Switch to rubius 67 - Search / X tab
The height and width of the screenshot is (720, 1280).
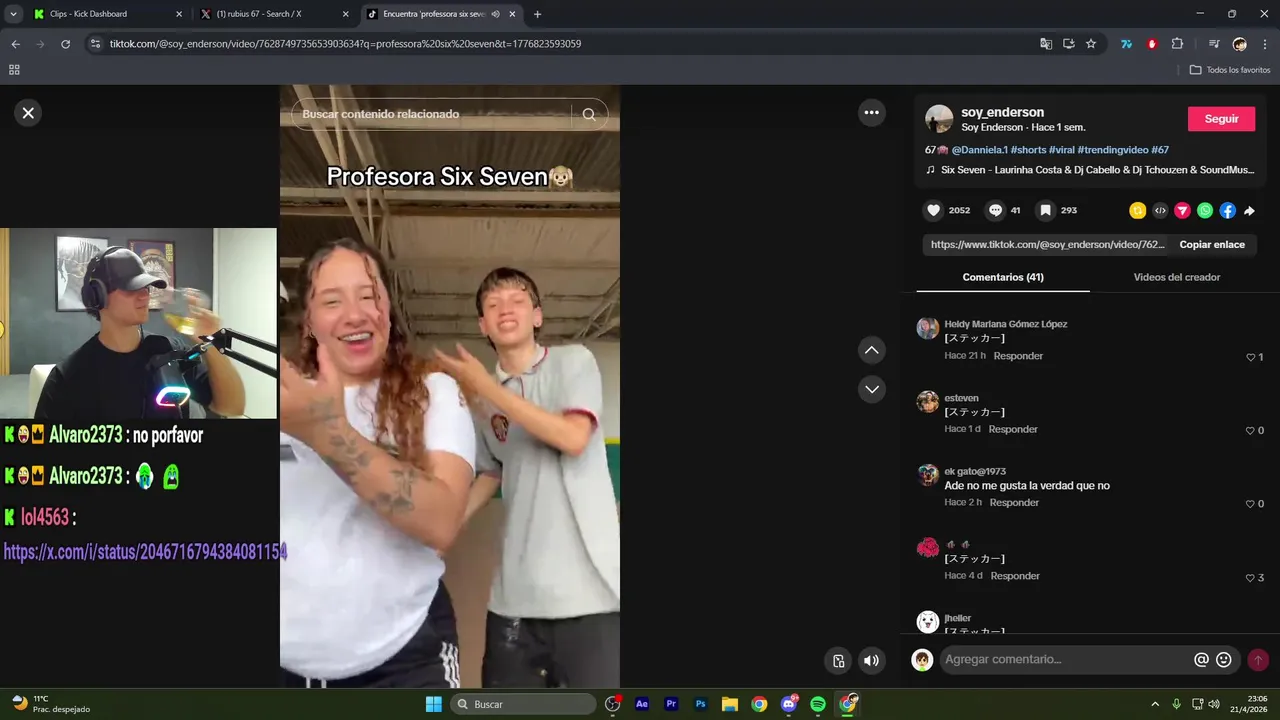pos(275,14)
